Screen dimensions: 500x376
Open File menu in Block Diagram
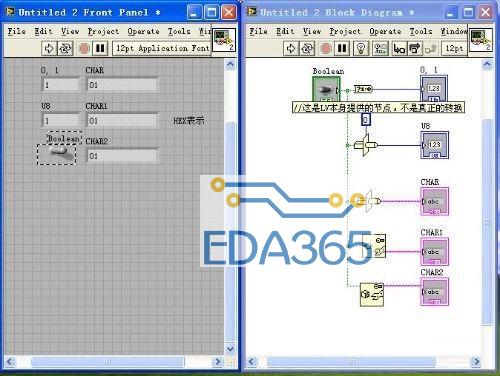259,31
